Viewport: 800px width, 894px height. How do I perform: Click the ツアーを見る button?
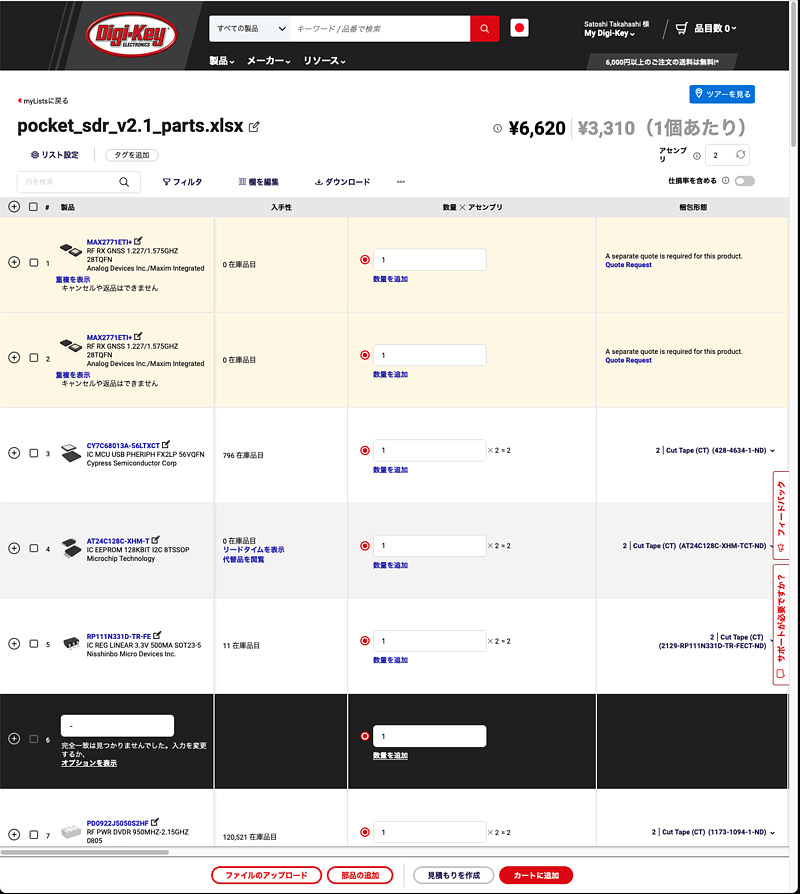pos(722,94)
